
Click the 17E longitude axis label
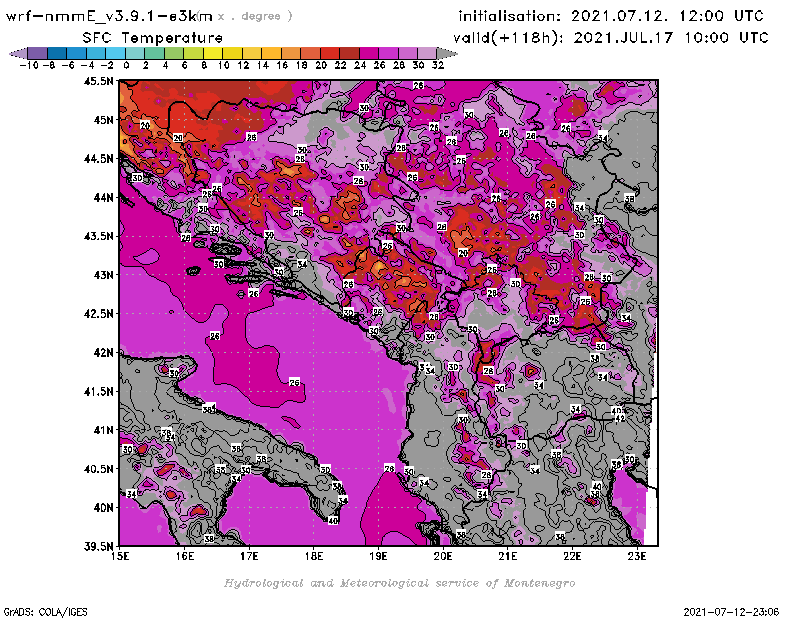(249, 556)
